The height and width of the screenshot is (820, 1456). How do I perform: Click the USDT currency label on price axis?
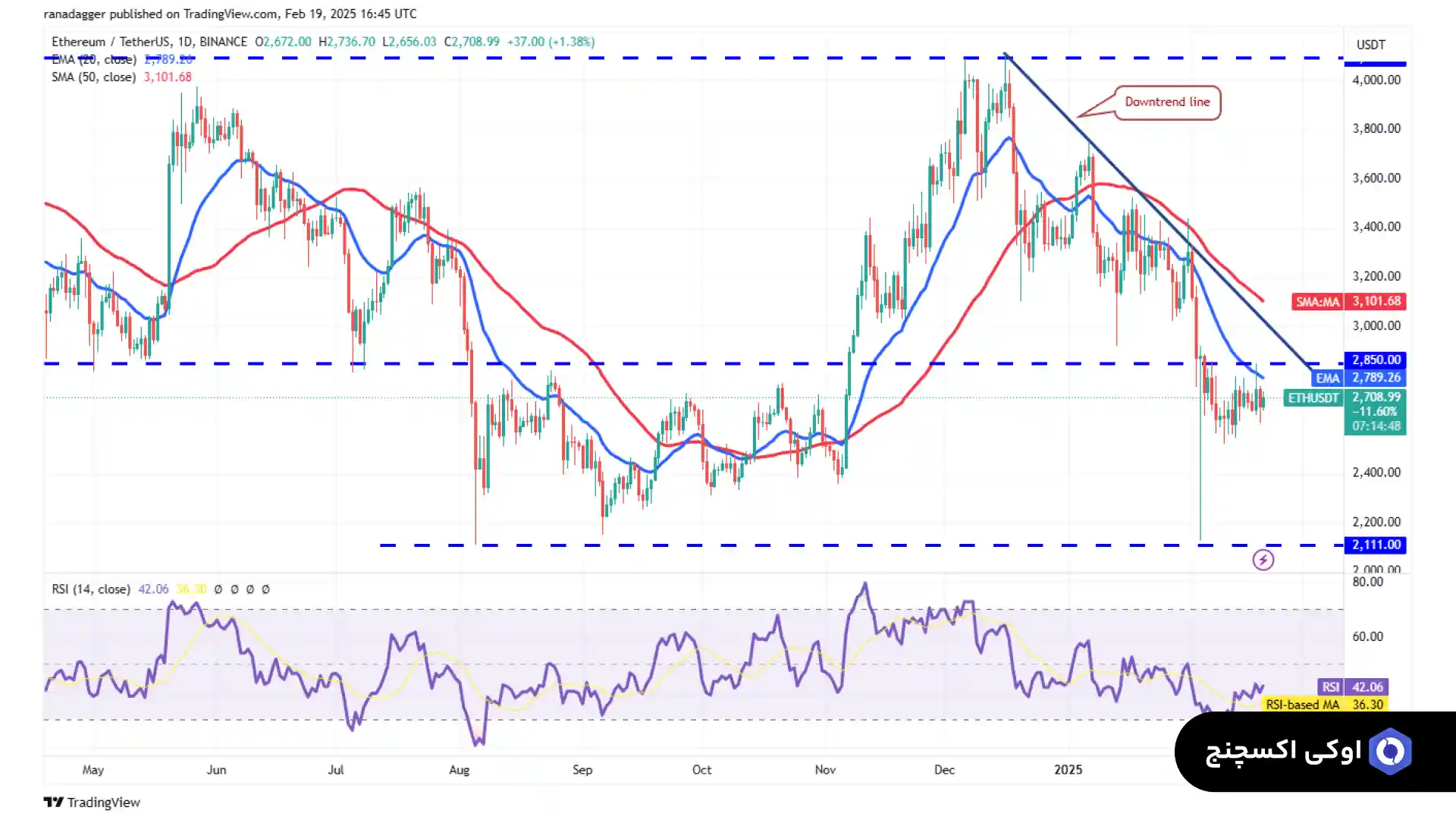click(1370, 45)
